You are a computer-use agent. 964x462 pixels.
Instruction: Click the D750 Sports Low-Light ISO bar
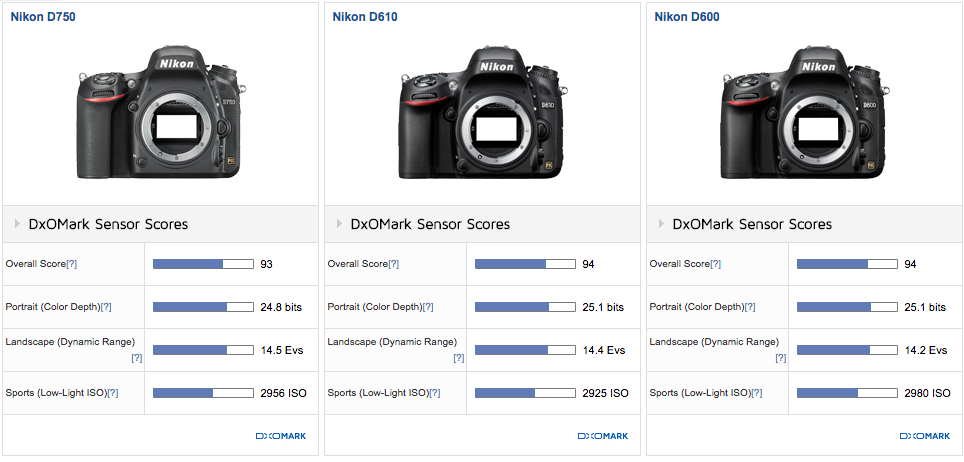tap(203, 393)
